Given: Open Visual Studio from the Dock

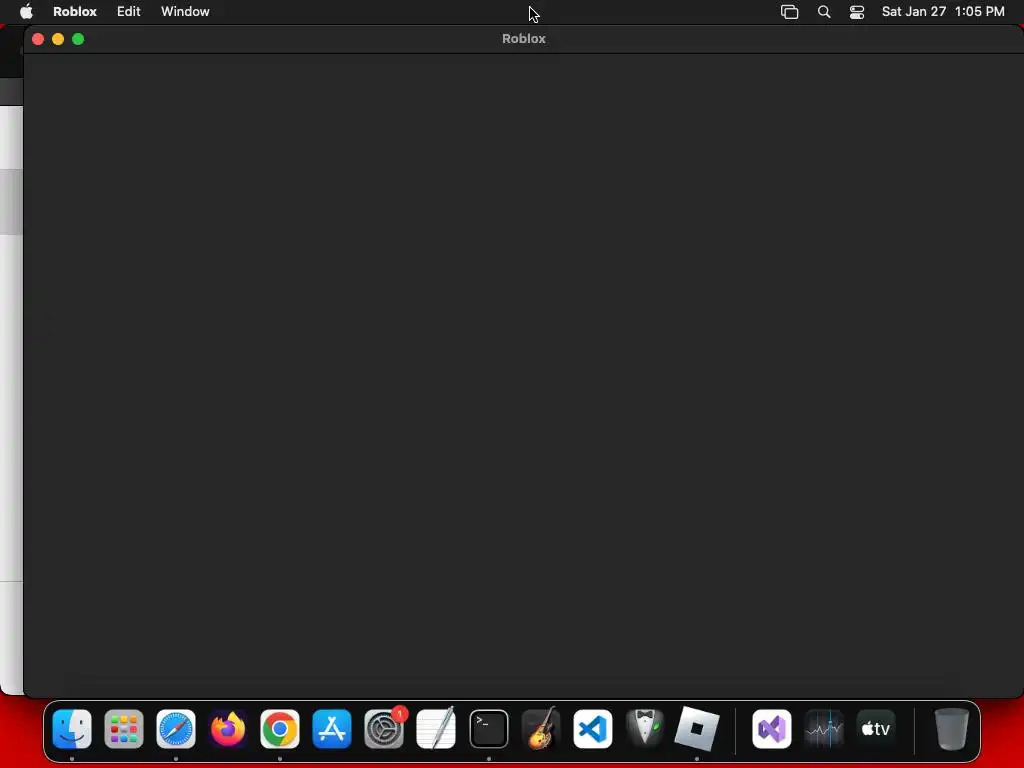Looking at the screenshot, I should coord(772,729).
